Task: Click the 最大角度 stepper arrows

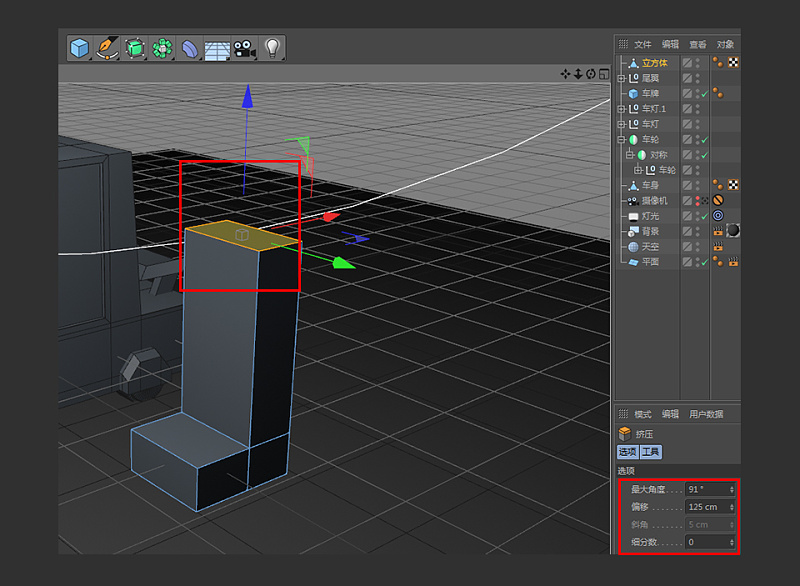Action: (x=732, y=490)
